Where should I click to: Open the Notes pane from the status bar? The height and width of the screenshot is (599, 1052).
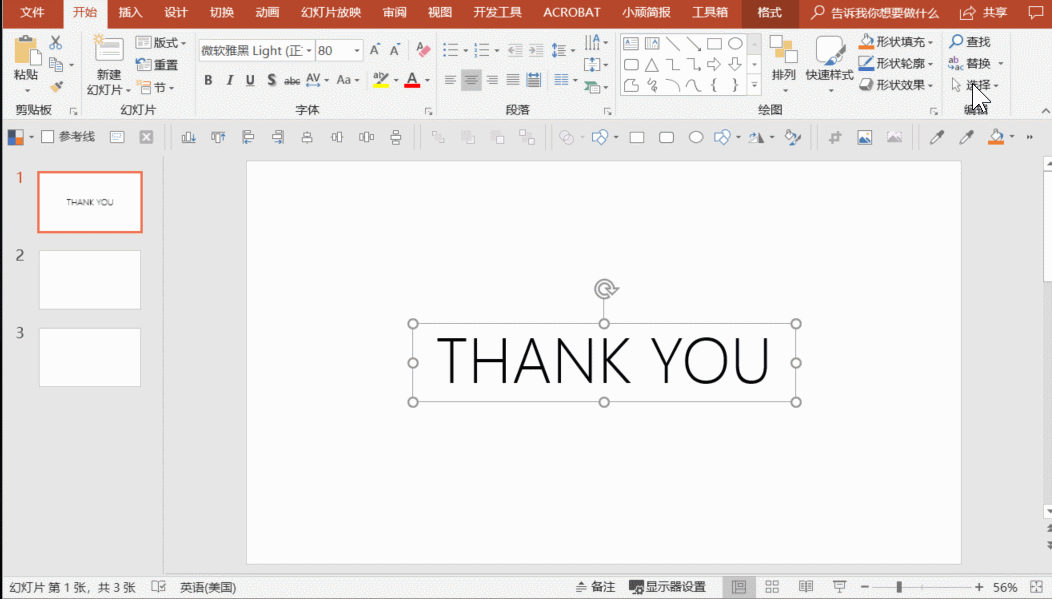(x=595, y=587)
